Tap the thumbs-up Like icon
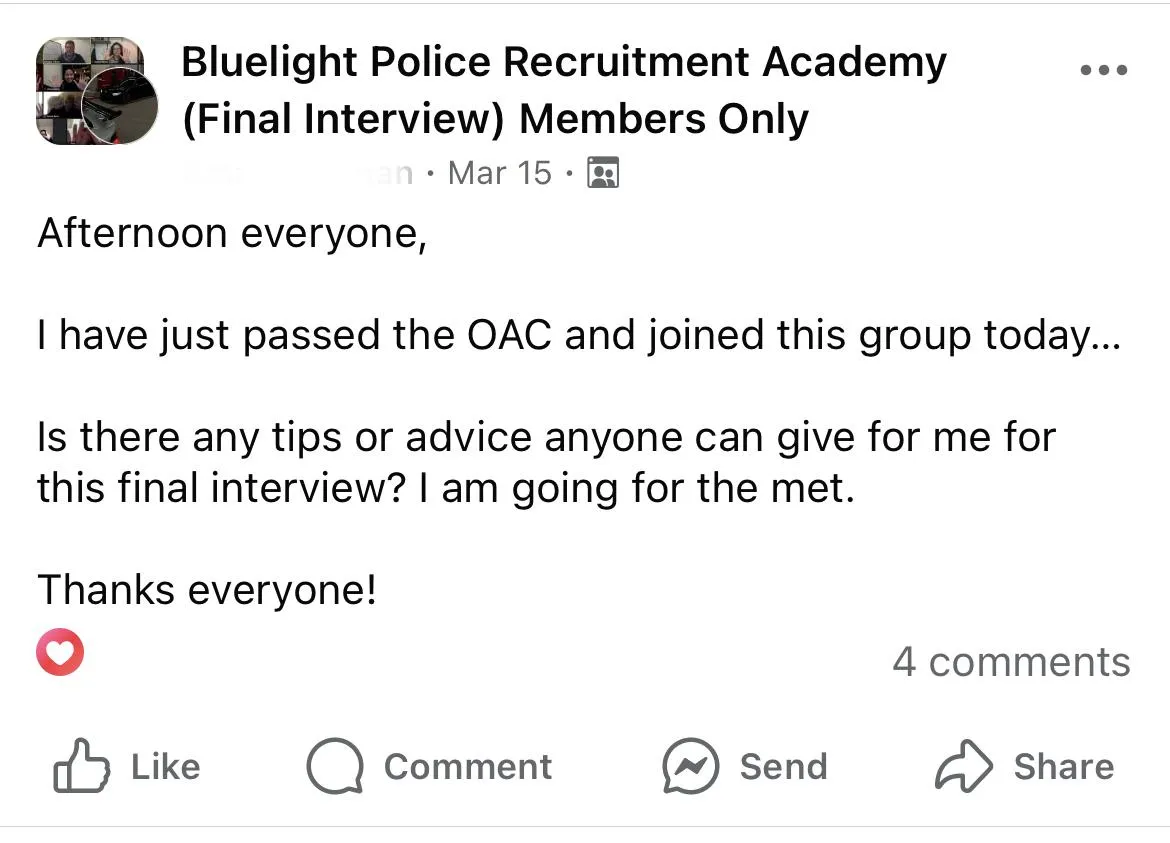This screenshot has width=1170, height=843. click(x=81, y=765)
